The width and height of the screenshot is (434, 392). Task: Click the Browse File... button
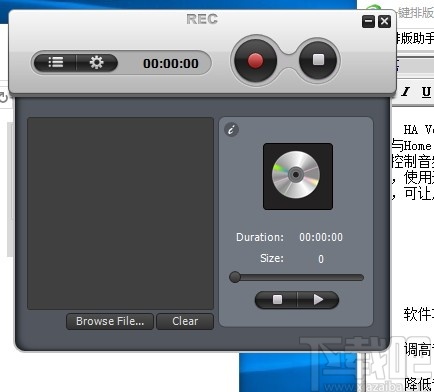point(110,321)
